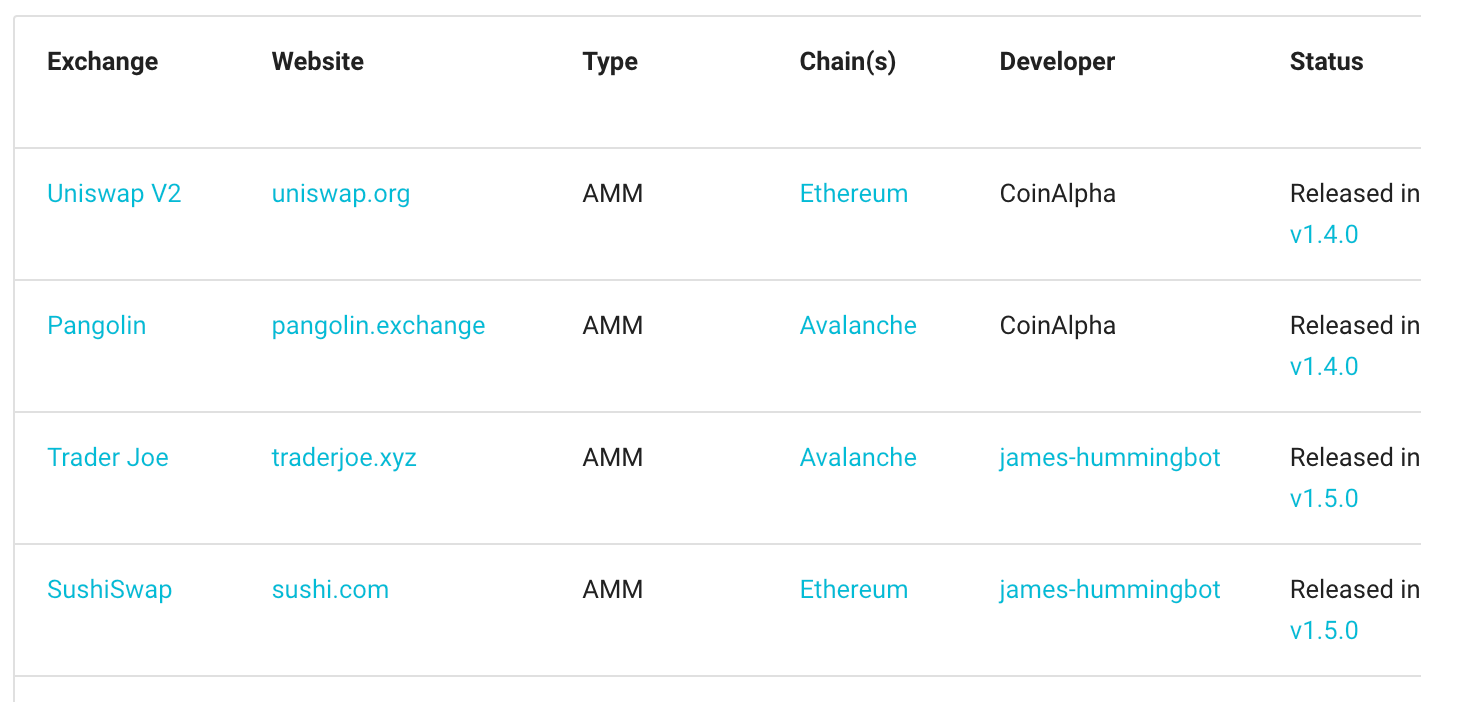Open james-hummingbot developer link for SushiSwap
Screen dimensions: 1470x702
pos(1110,589)
